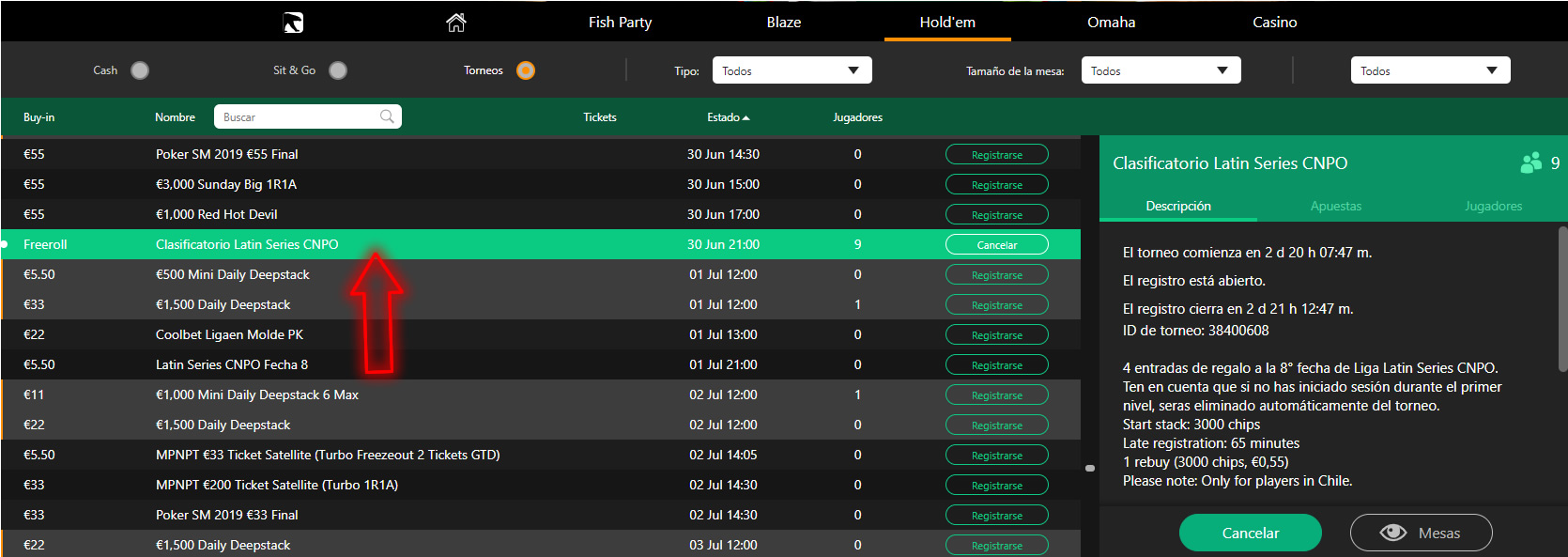Expand the Tamaño de la mesa dropdown
This screenshot has width=1568, height=557.
1161,70
